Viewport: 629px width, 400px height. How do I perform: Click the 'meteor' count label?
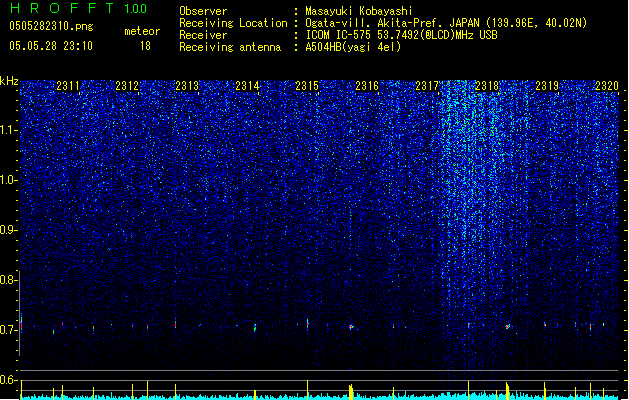142,31
